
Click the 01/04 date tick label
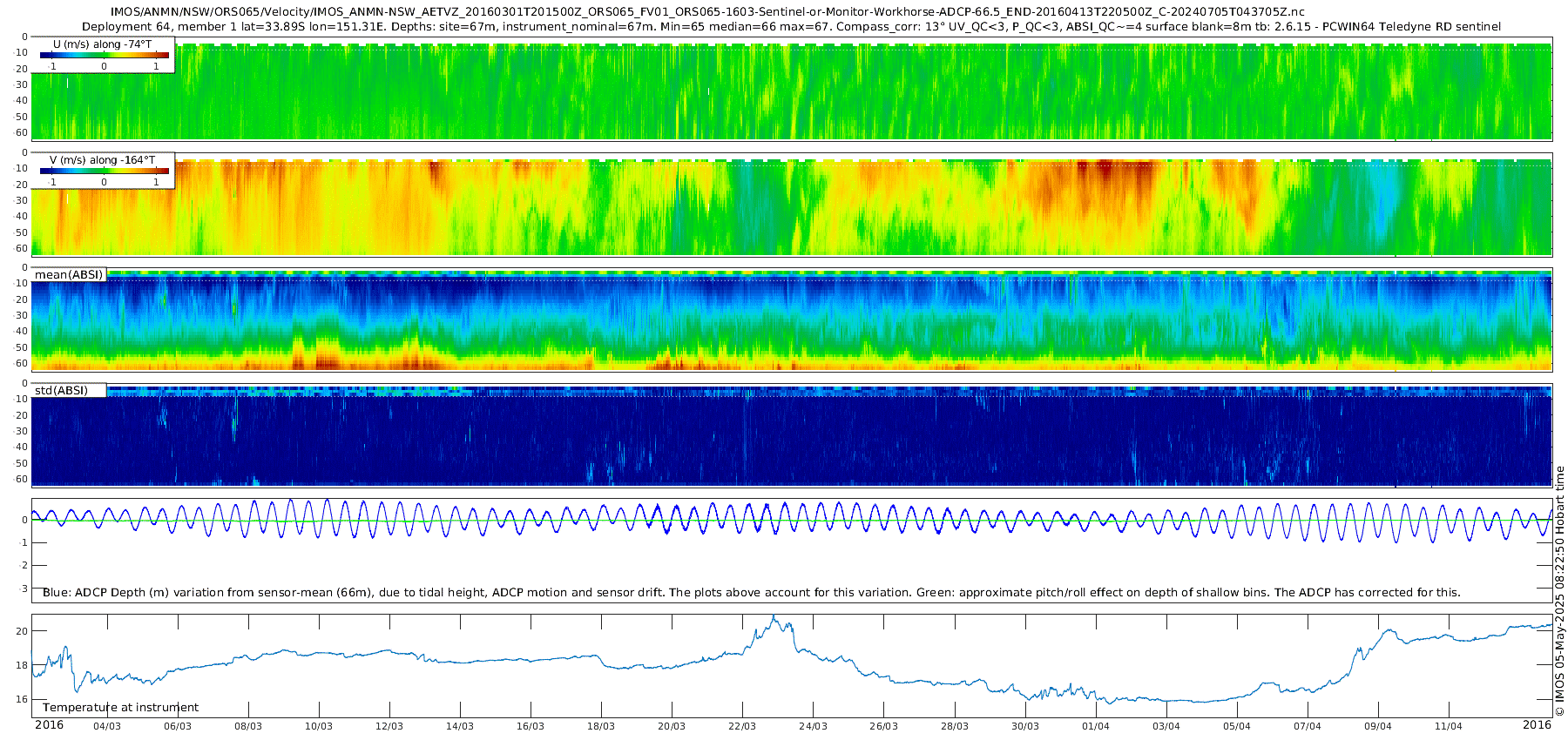(1096, 726)
